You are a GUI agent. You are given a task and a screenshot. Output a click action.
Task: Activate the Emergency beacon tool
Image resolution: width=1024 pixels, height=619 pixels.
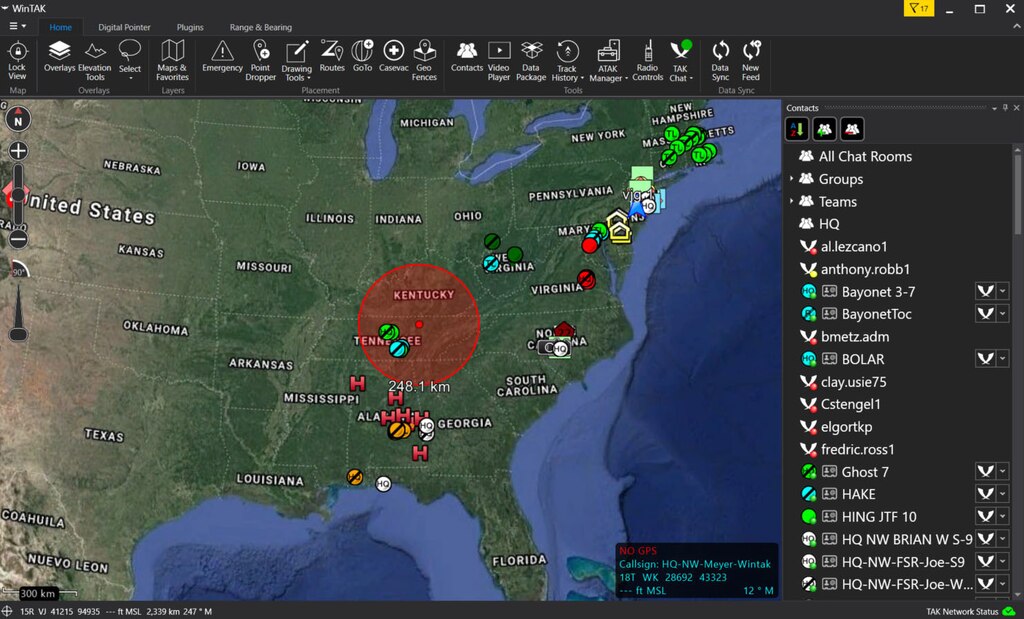[x=223, y=57]
